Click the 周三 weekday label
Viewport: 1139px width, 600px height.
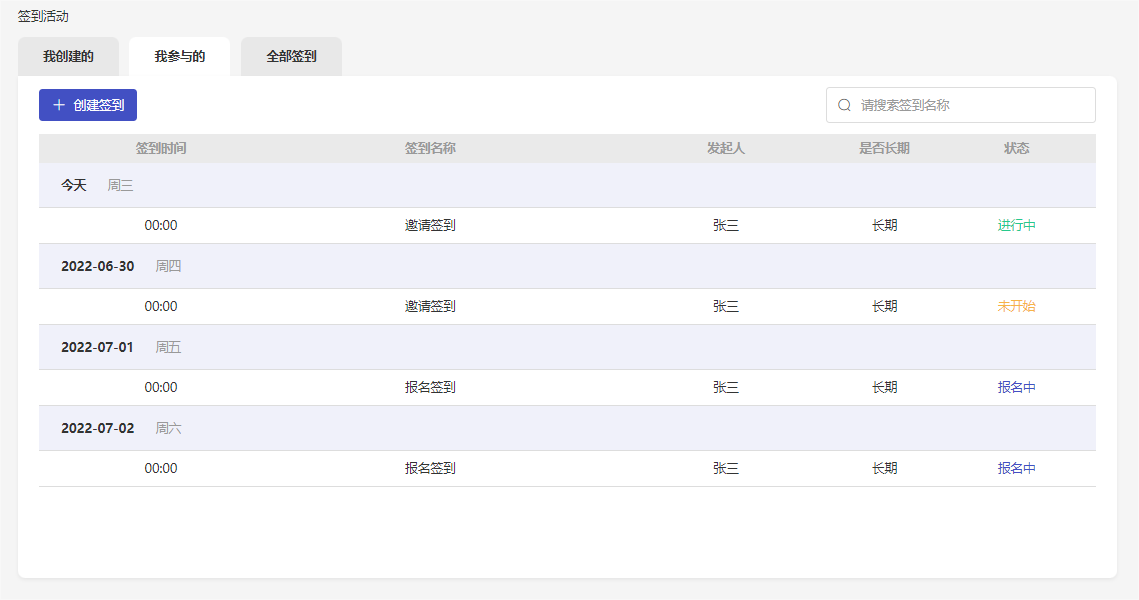tap(120, 185)
